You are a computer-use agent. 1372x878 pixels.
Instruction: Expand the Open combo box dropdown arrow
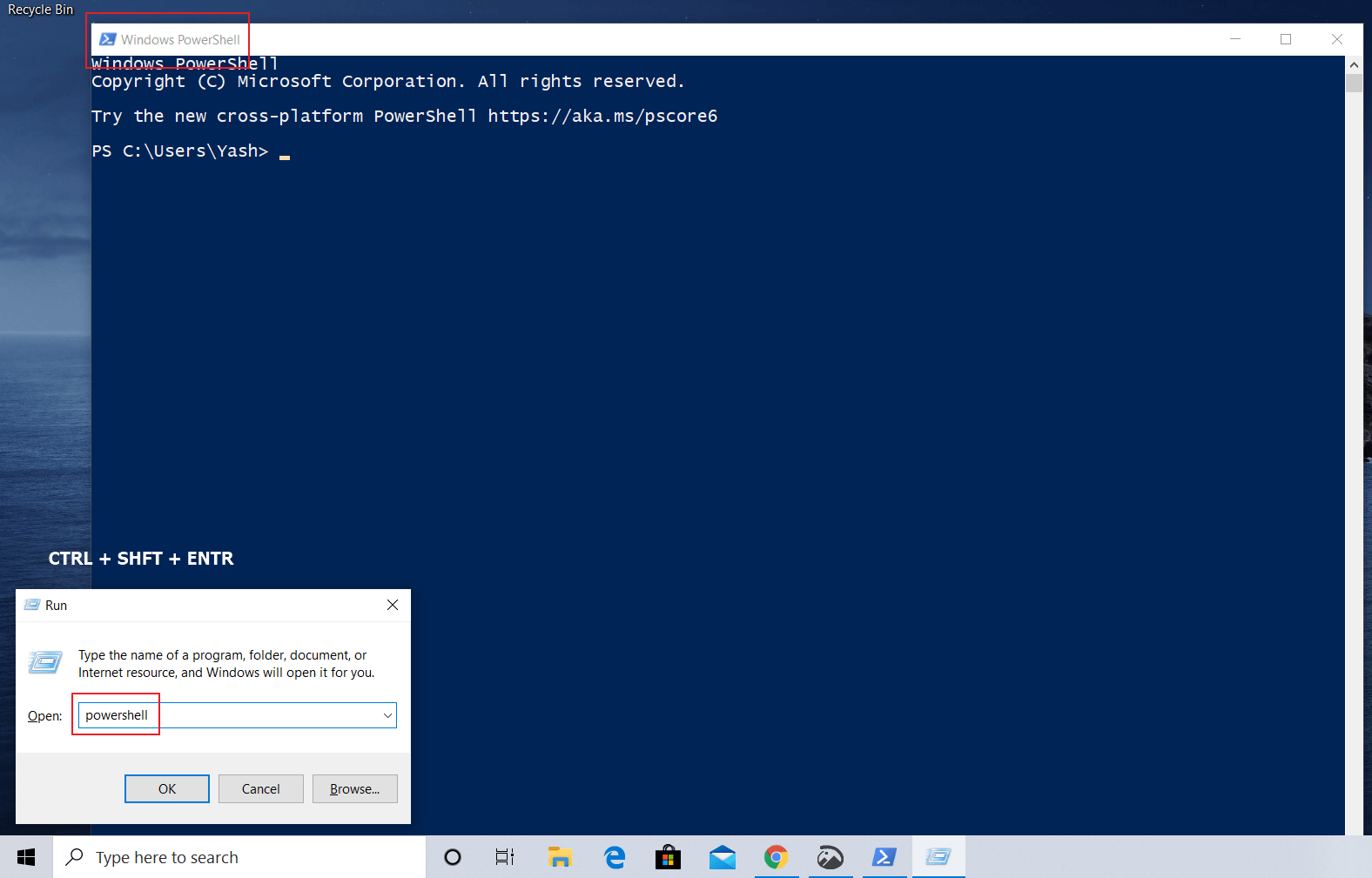click(387, 715)
